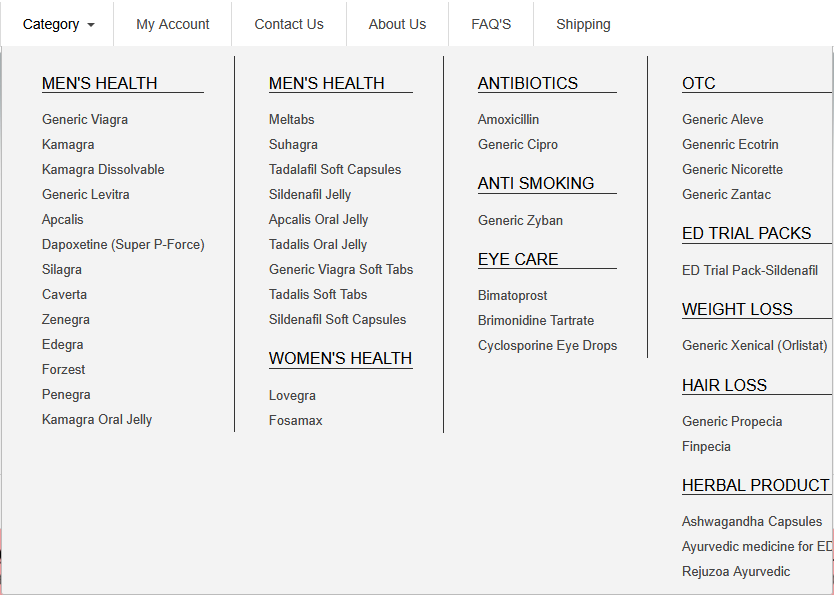The image size is (834, 595).
Task: Click Generic Nicorette
Action: point(732,170)
